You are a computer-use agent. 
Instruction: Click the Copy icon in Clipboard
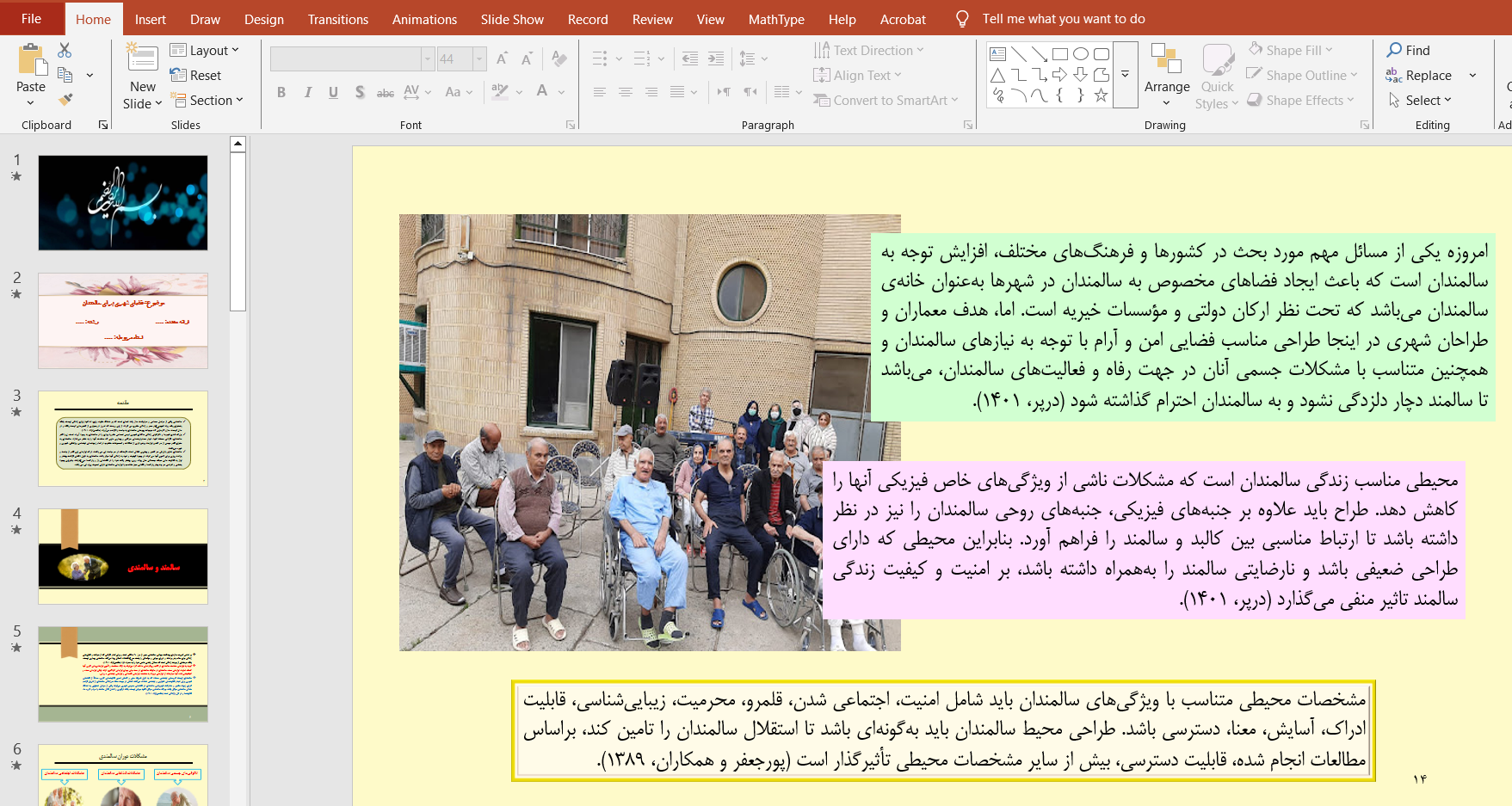point(65,75)
